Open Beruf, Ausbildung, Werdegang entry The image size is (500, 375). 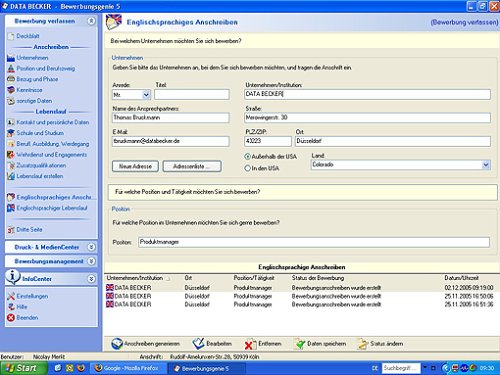coord(48,144)
